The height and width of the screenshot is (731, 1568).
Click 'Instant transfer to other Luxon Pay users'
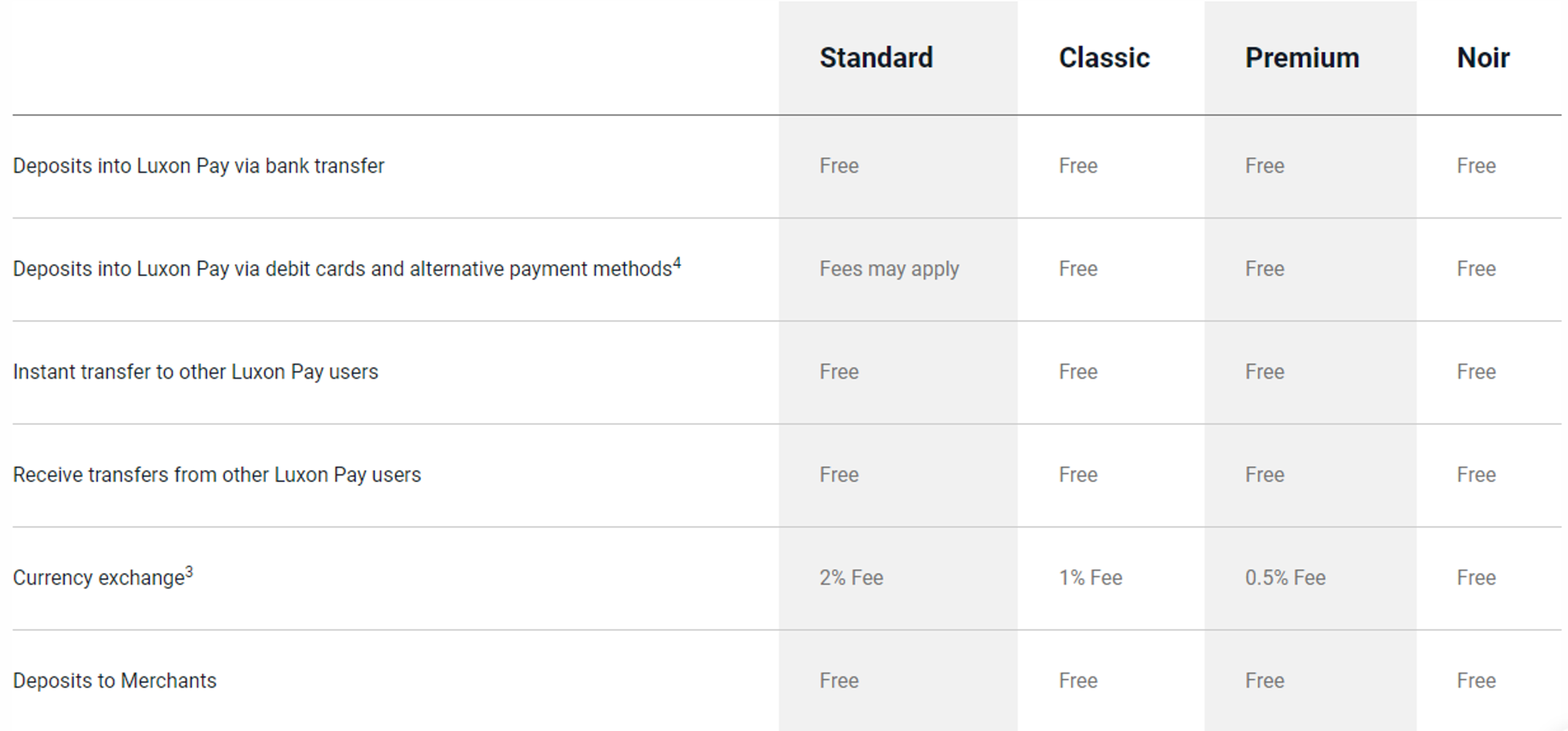(195, 372)
